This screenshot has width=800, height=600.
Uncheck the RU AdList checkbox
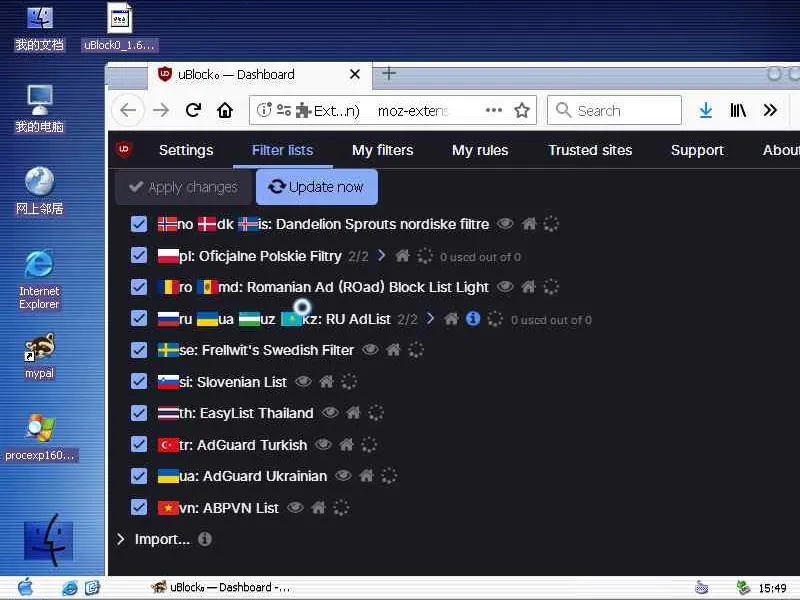[x=139, y=318]
